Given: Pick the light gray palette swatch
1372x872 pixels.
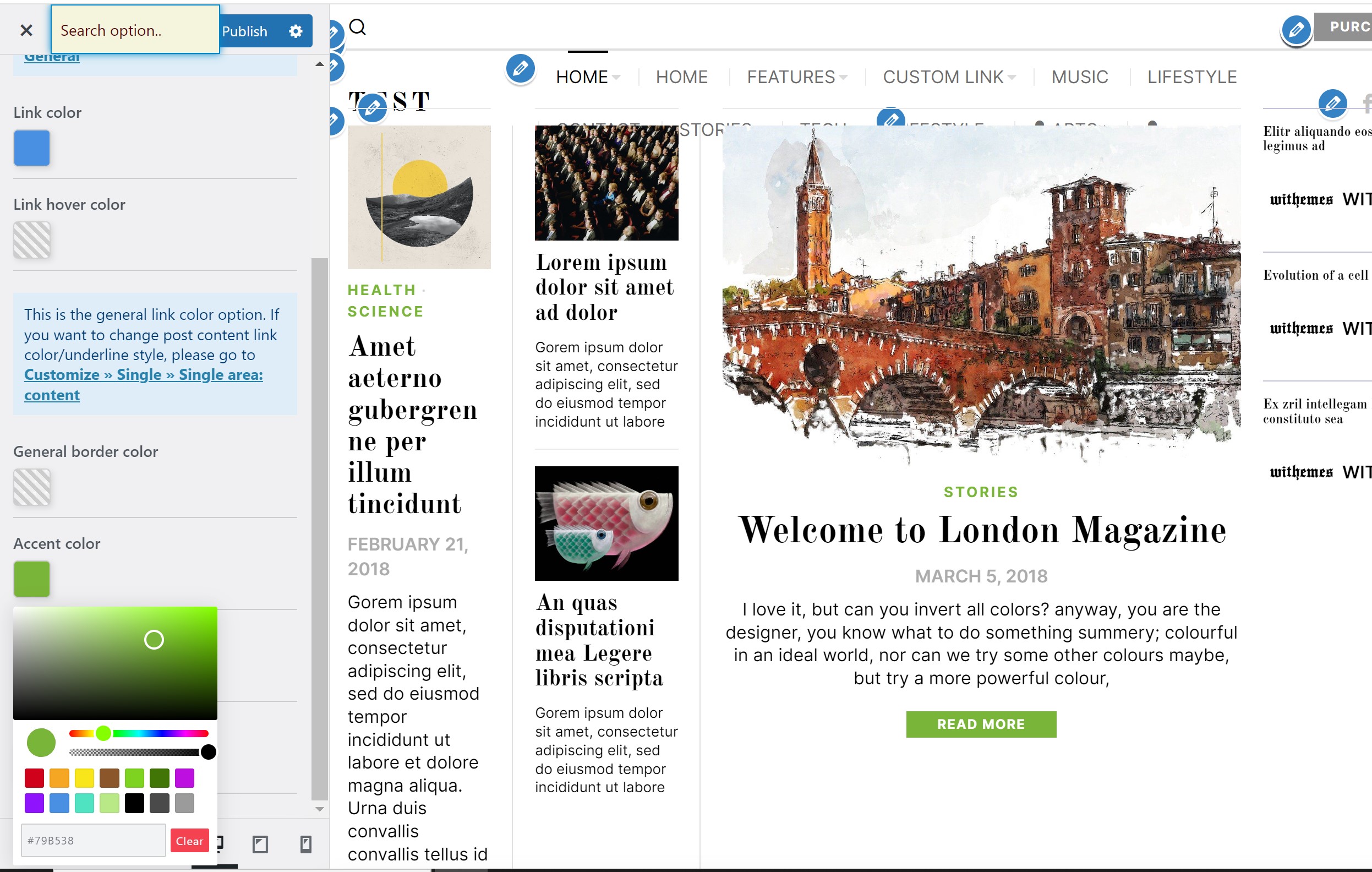Looking at the screenshot, I should [x=184, y=803].
